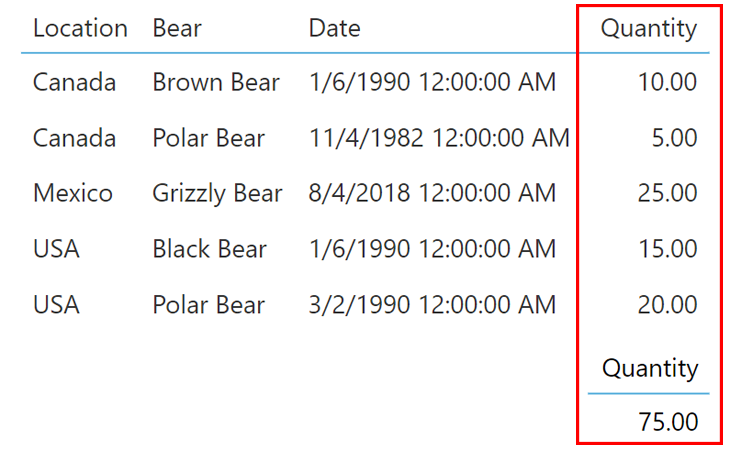
Task: Select the Brown Bear cell
Action: pos(216,83)
